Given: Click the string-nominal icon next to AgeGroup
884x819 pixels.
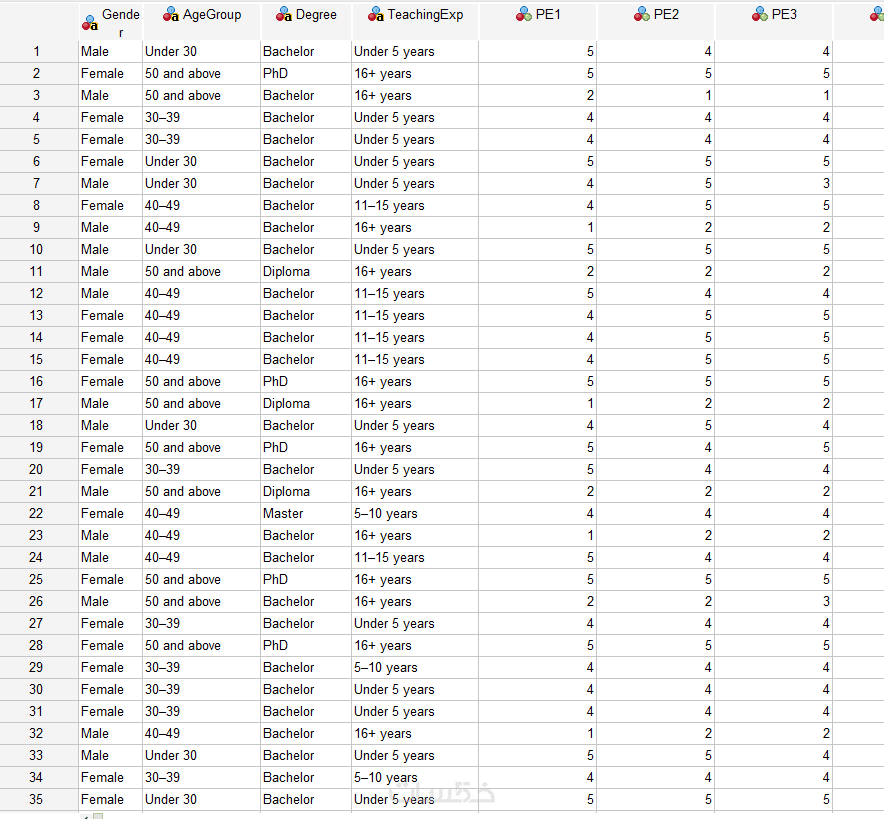Looking at the screenshot, I should pyautogui.click(x=171, y=15).
